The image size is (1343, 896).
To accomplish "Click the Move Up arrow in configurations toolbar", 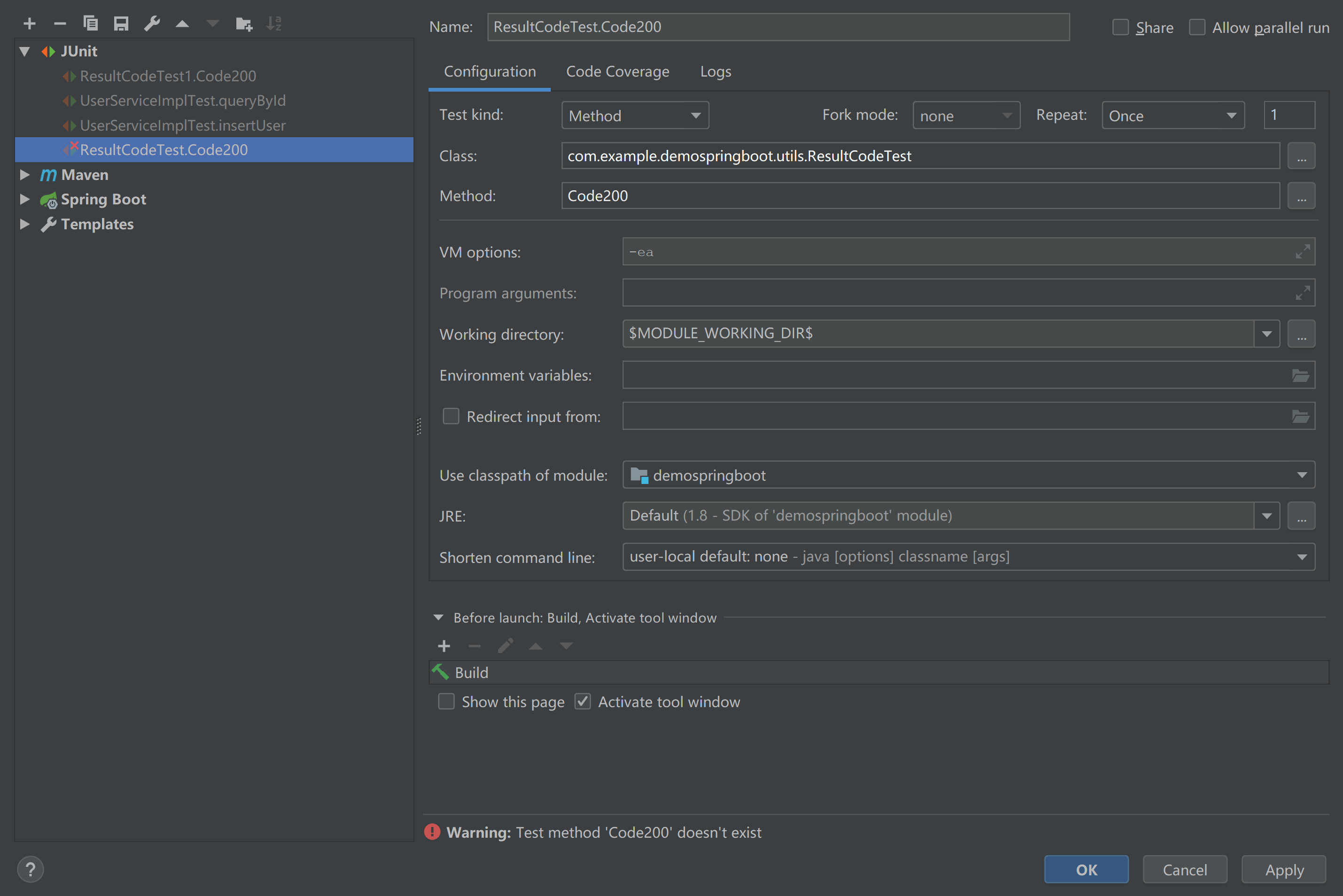I will pos(182,23).
